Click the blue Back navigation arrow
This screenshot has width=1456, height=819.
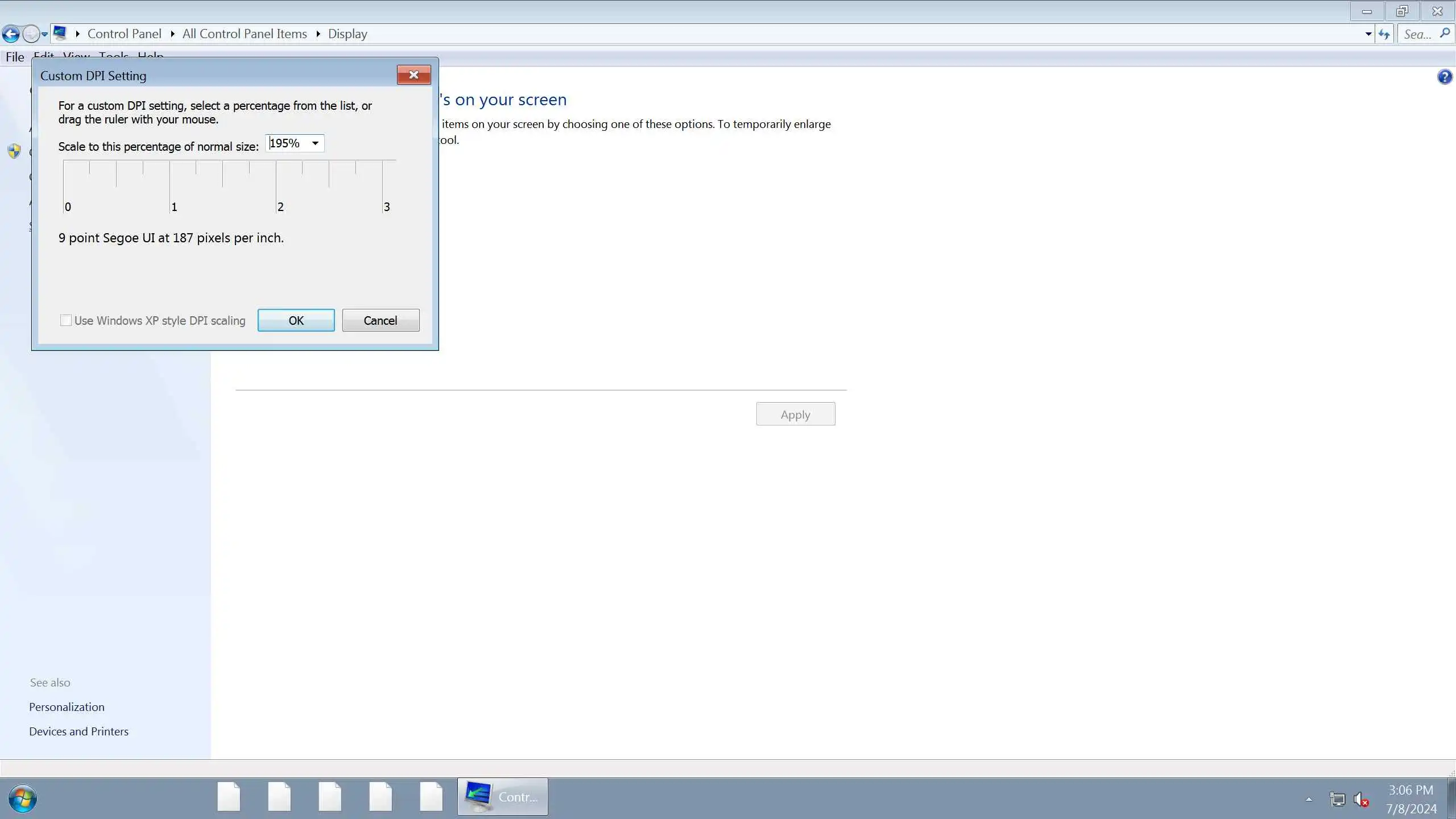pos(11,34)
